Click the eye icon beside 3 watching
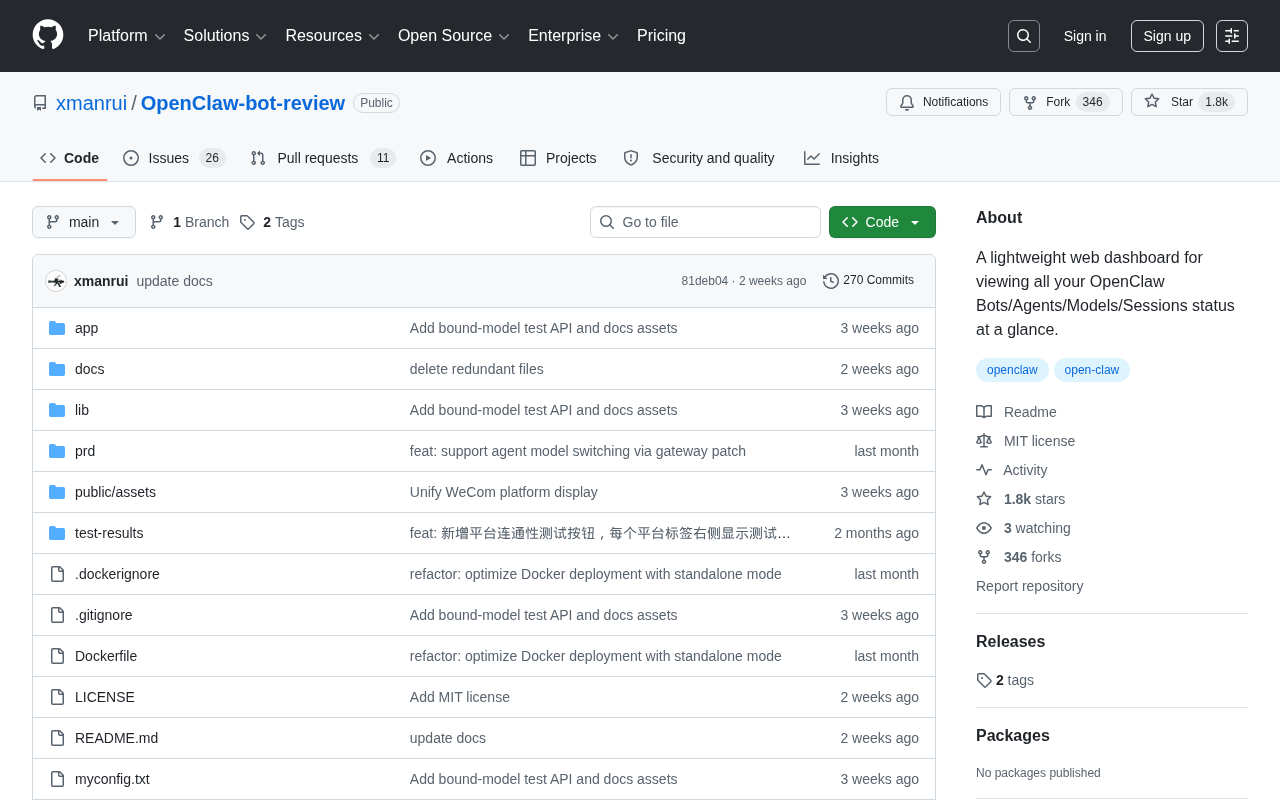 [x=984, y=528]
